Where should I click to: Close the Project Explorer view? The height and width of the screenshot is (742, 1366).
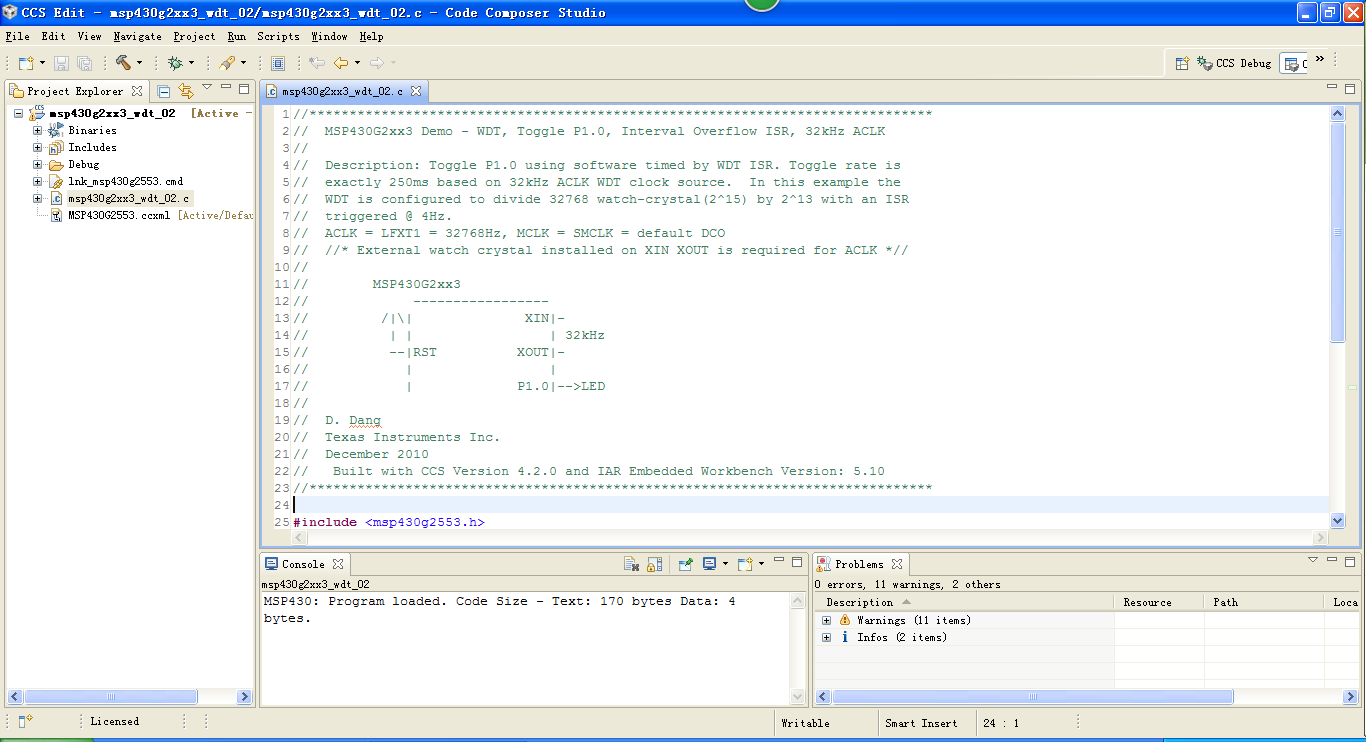coord(137,91)
